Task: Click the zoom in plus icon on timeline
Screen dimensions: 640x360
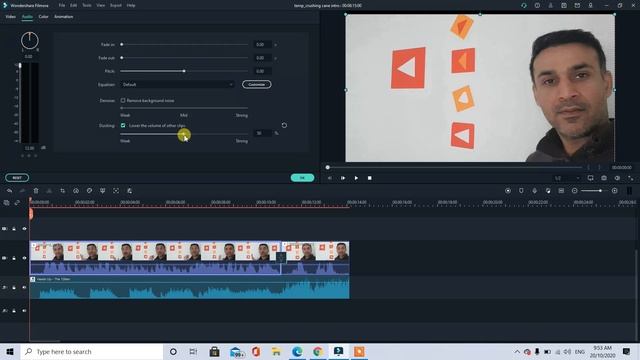Action: tap(614, 191)
